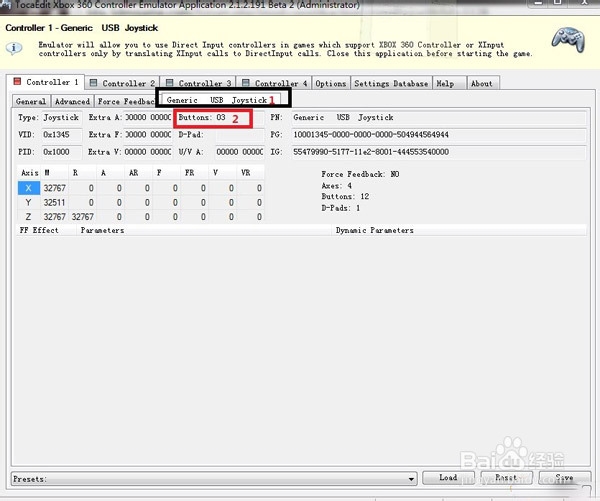Viewport: 600px width, 501px height.
Task: Click the VID field 0x1345
Action: 62,135
